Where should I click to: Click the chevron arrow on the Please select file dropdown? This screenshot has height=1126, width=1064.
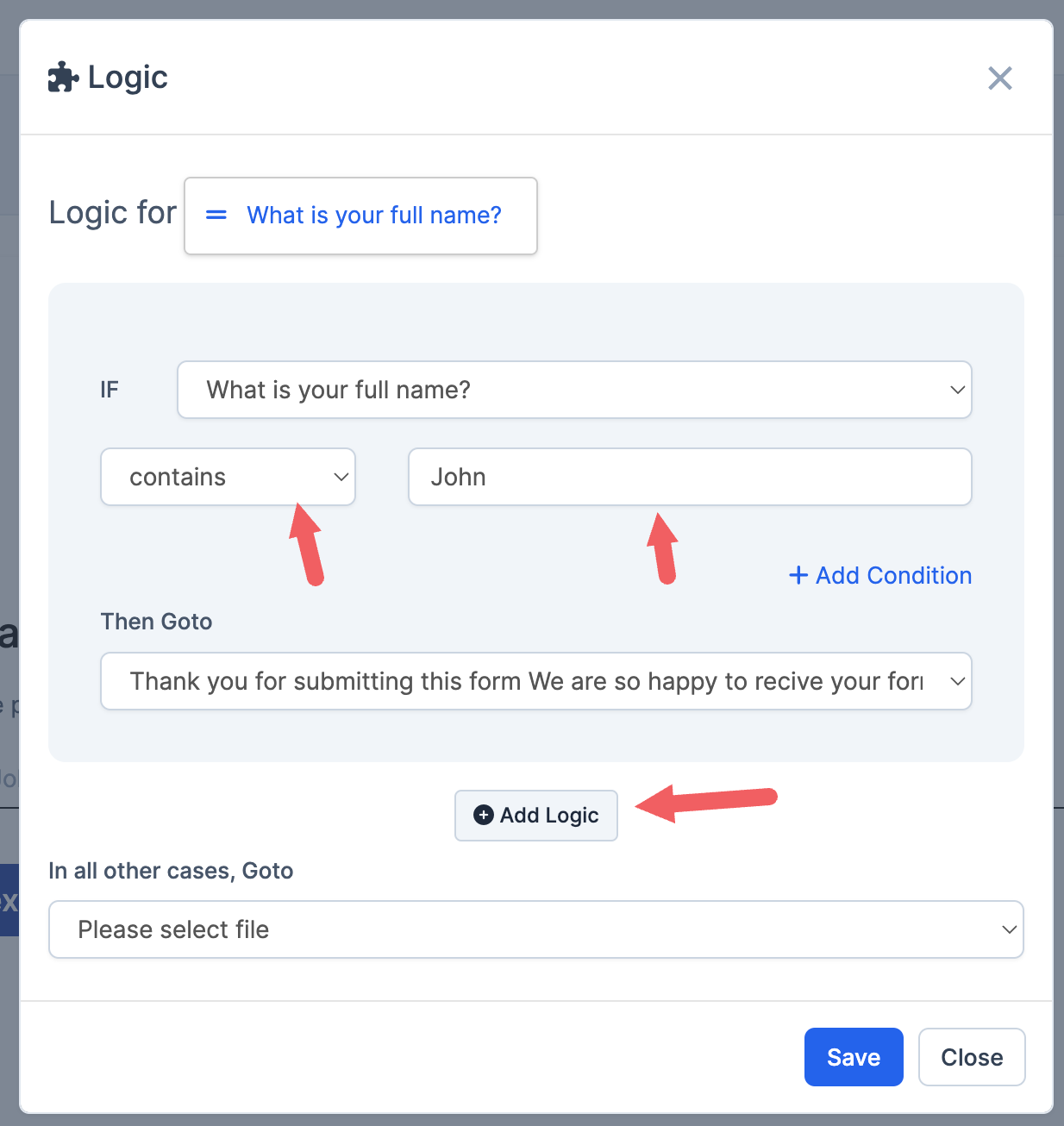pos(1009,929)
